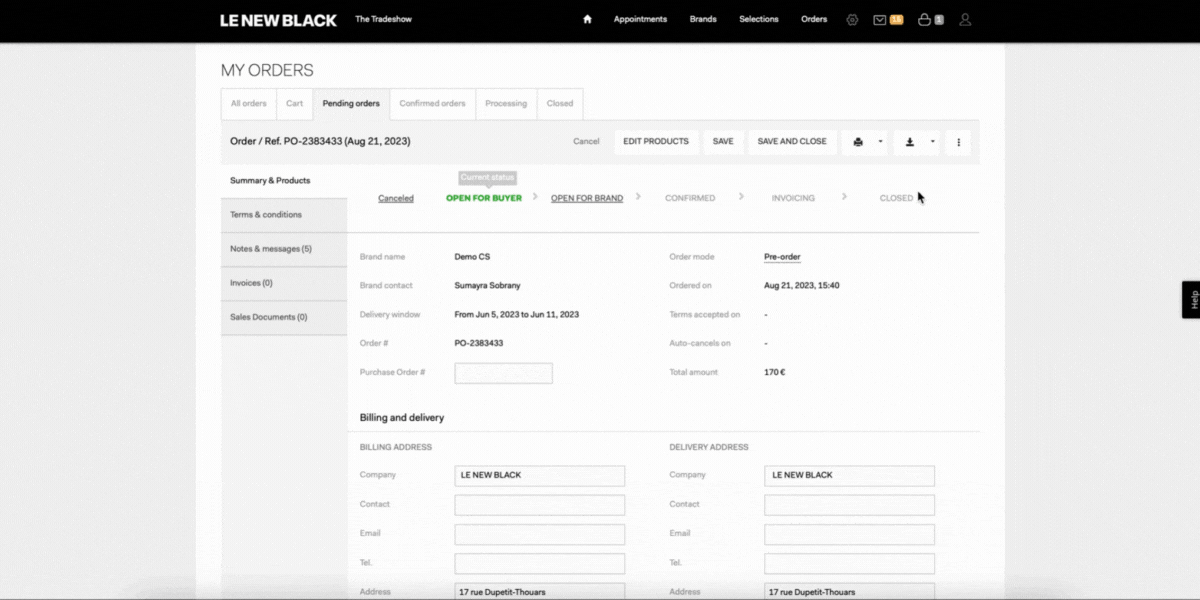Viewport: 1200px width, 600px height.
Task: Print the order with printer icon
Action: (858, 142)
